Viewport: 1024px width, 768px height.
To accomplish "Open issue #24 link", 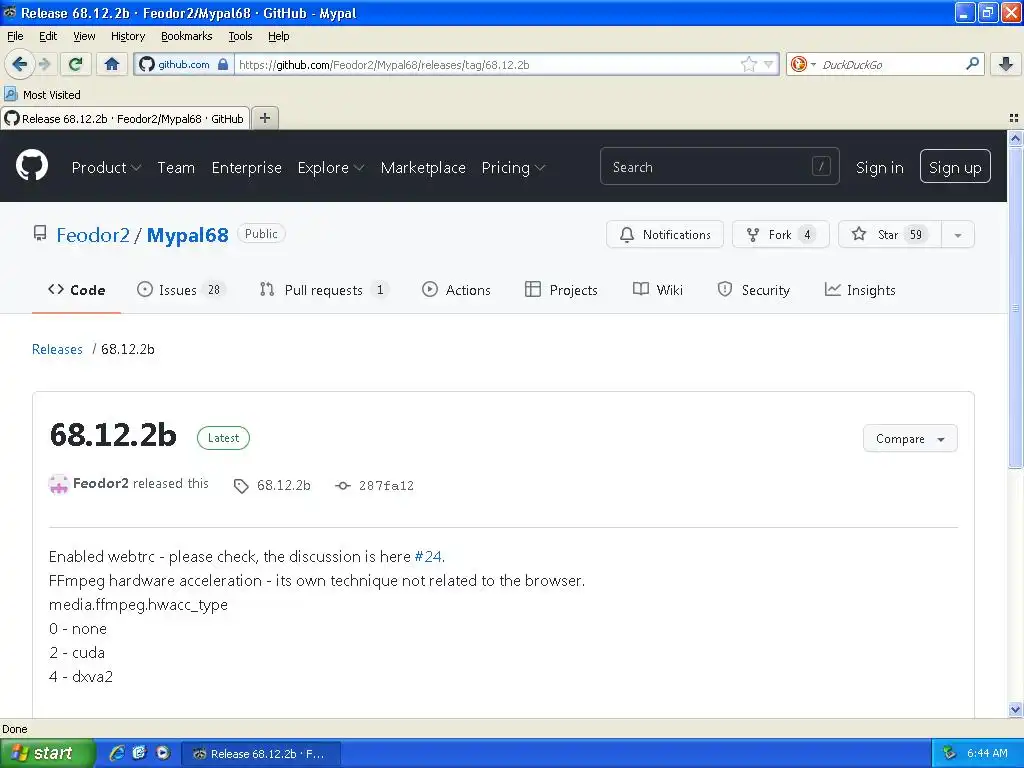I will (428, 557).
